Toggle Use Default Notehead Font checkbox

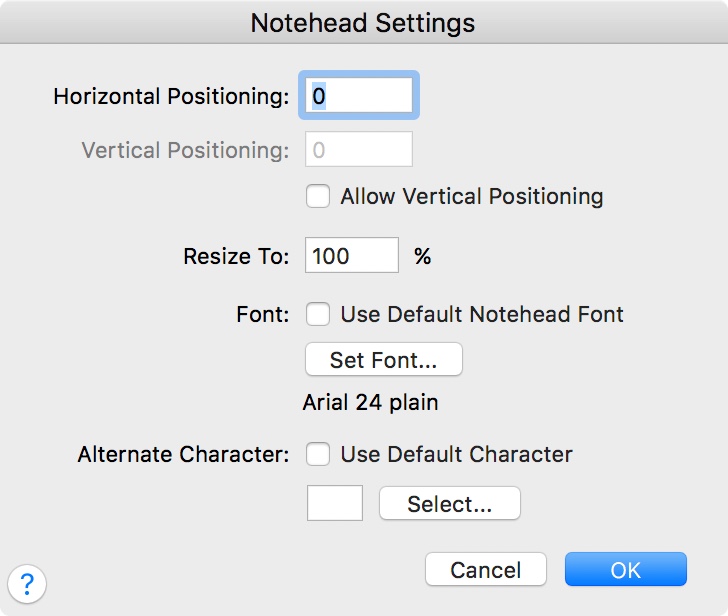[x=318, y=315]
